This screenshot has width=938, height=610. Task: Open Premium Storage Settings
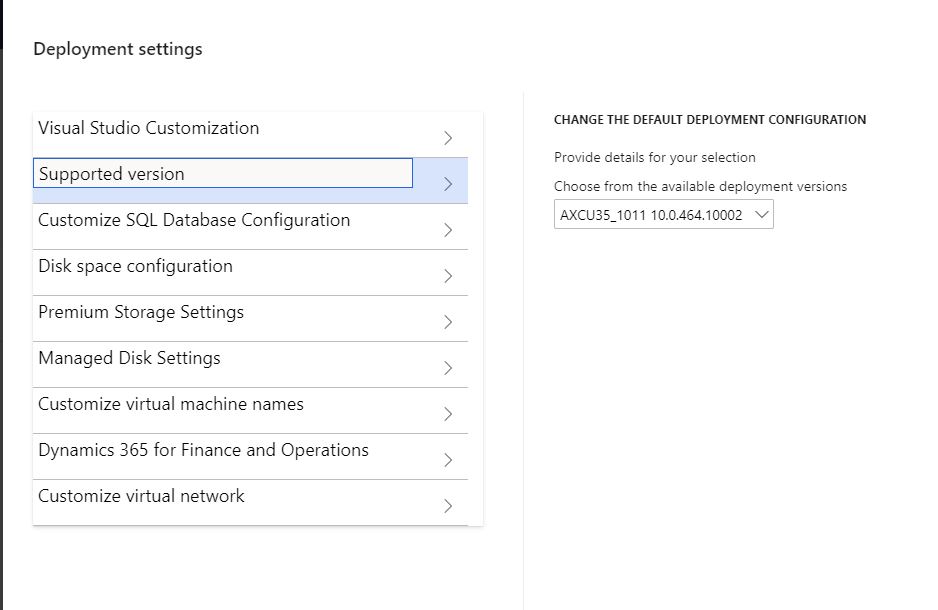pyautogui.click(x=141, y=313)
